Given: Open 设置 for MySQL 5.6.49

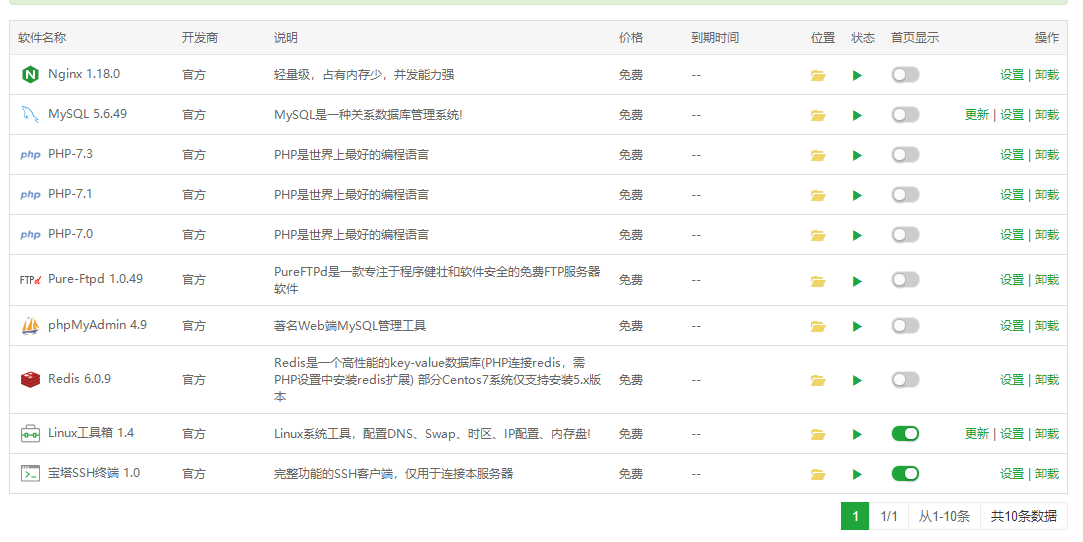Looking at the screenshot, I should (1012, 115).
